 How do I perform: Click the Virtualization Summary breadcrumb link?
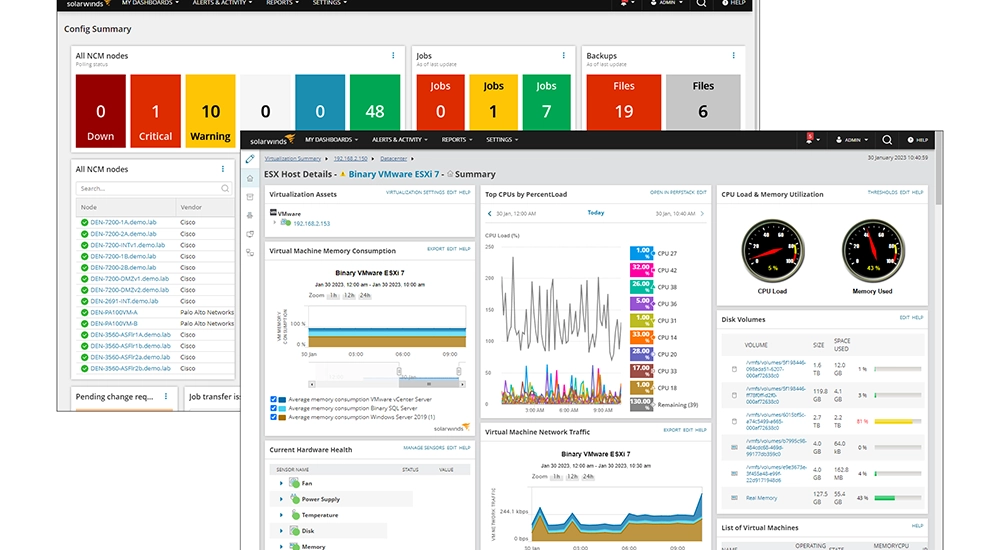coord(293,158)
